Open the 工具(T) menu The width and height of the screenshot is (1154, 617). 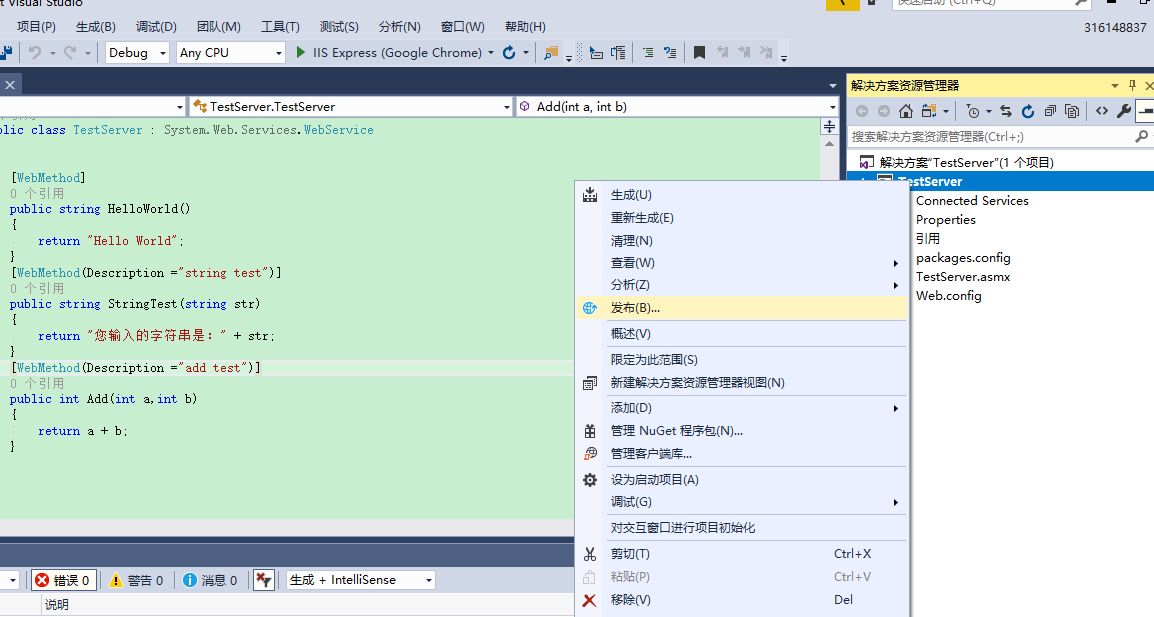point(280,27)
